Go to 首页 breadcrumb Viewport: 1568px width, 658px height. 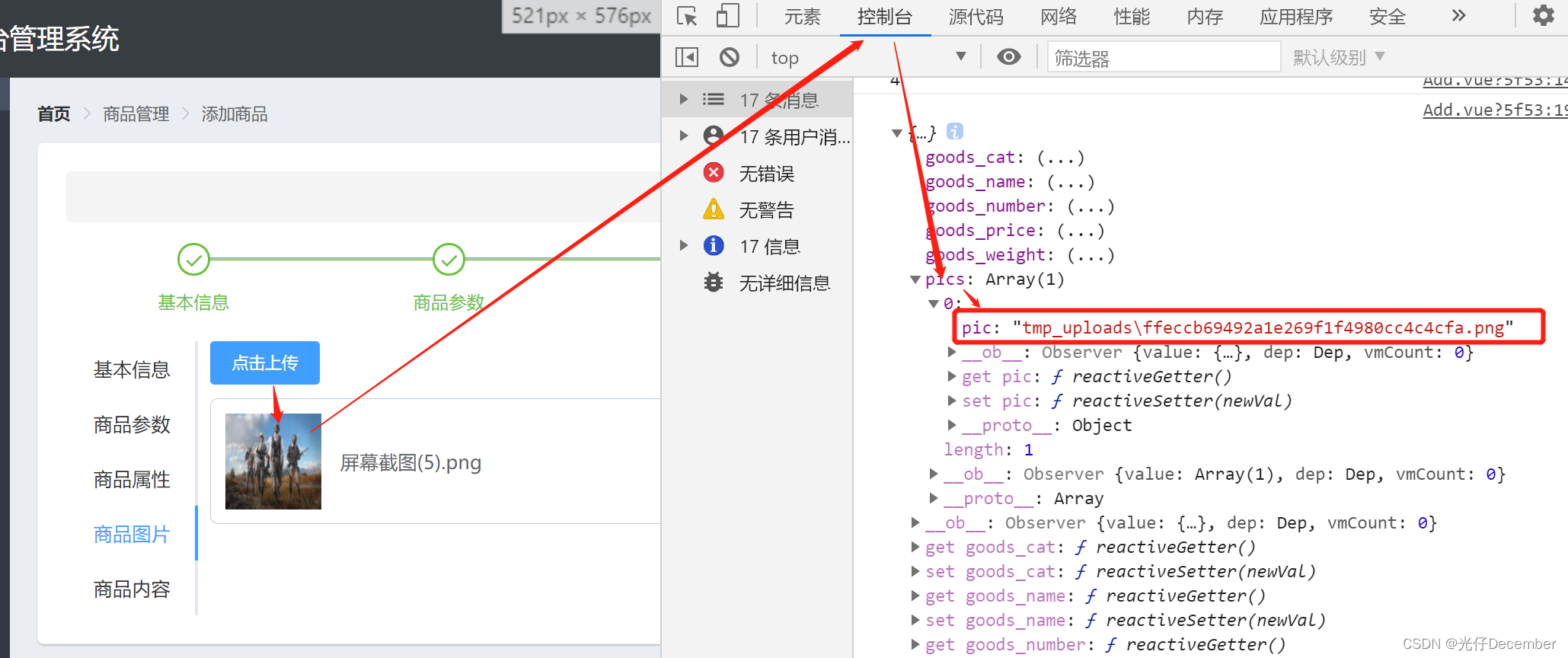(x=54, y=114)
